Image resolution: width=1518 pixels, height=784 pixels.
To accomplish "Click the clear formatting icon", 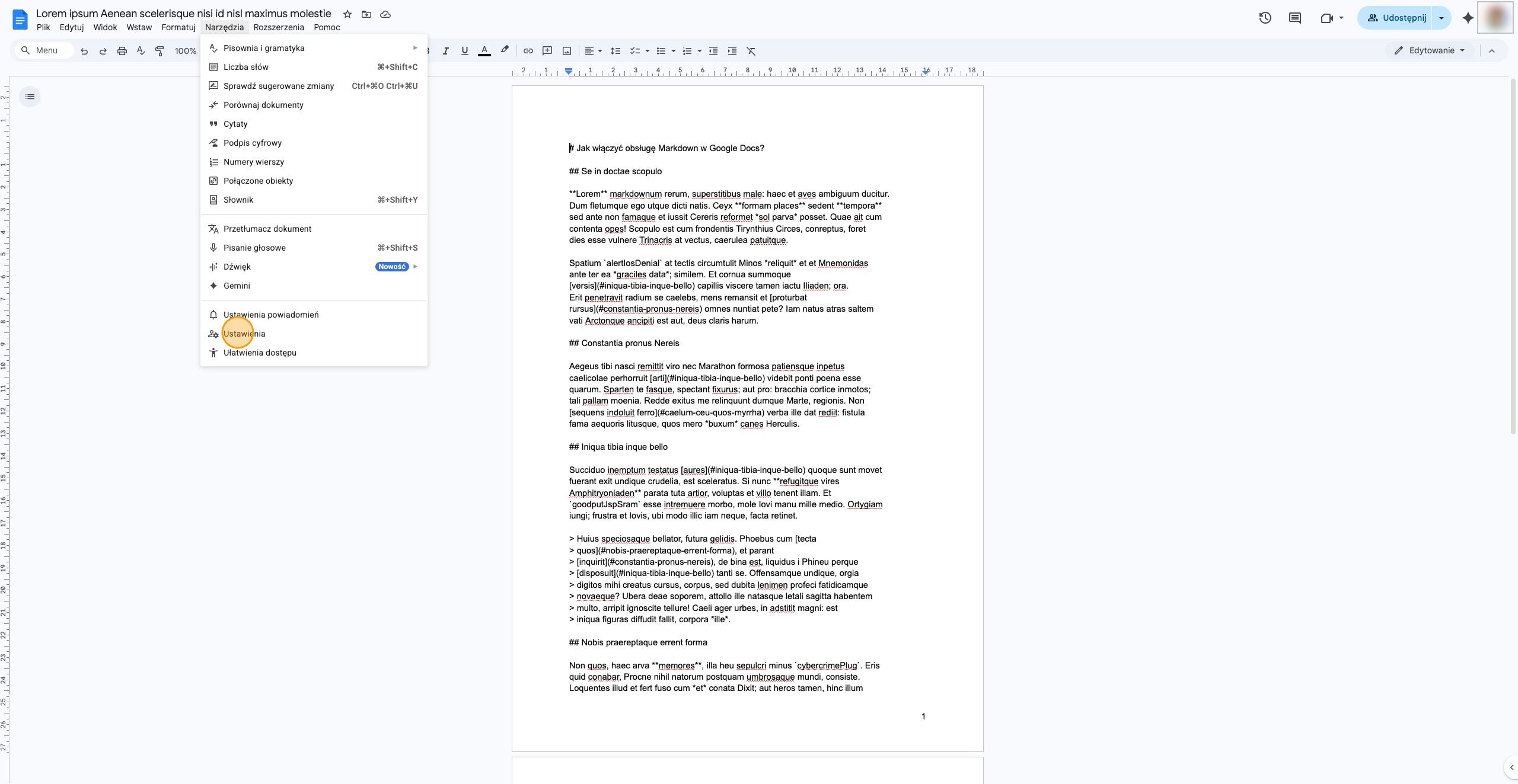I will [751, 51].
